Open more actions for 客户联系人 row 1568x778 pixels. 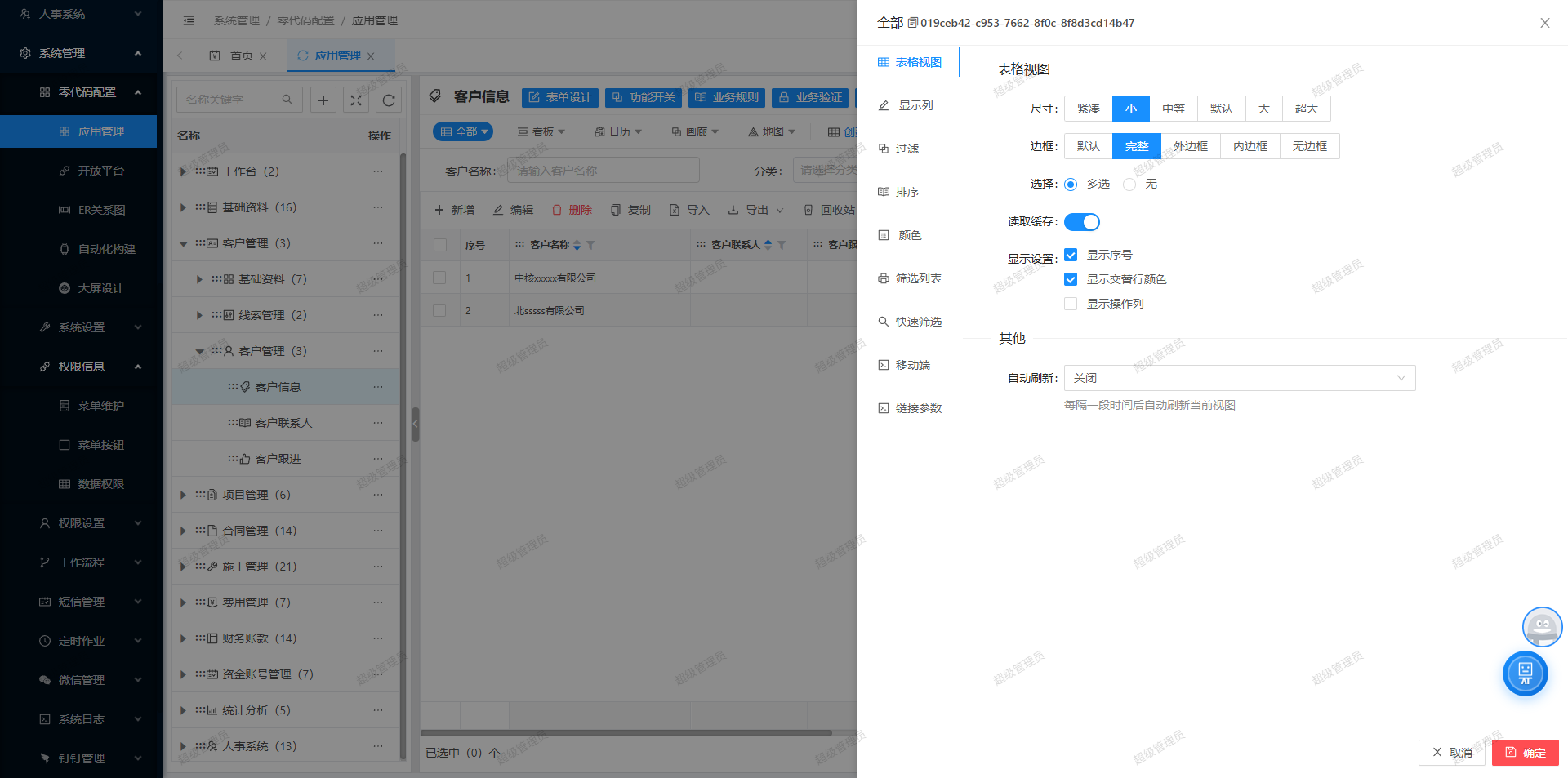point(378,423)
